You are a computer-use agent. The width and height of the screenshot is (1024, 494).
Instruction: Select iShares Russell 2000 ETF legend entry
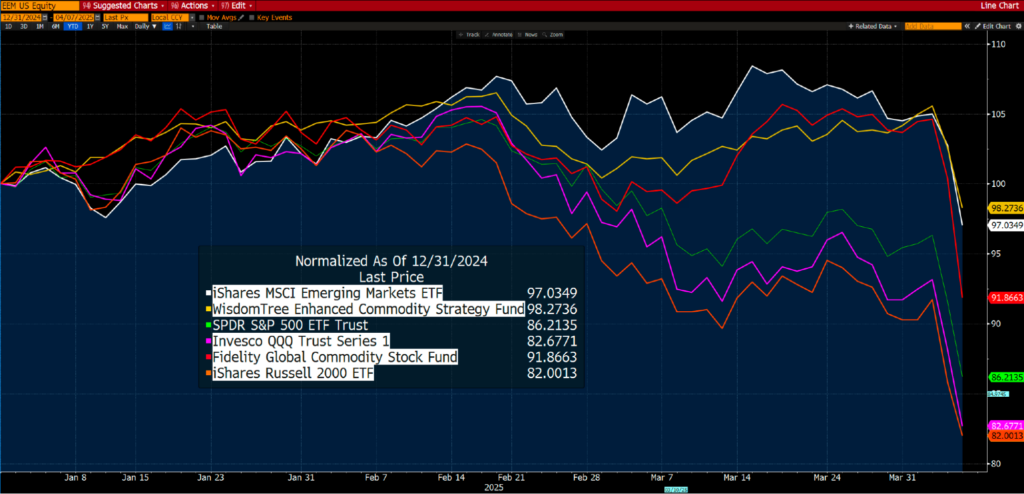(x=293, y=374)
